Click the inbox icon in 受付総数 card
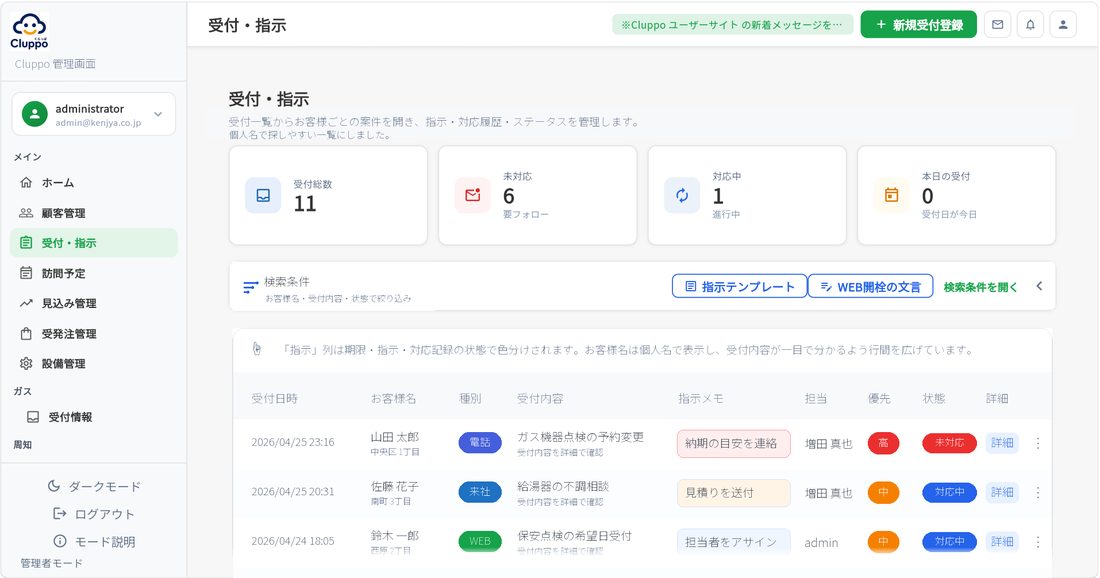Image resolution: width=1100 pixels, height=578 pixels. pyautogui.click(x=263, y=196)
